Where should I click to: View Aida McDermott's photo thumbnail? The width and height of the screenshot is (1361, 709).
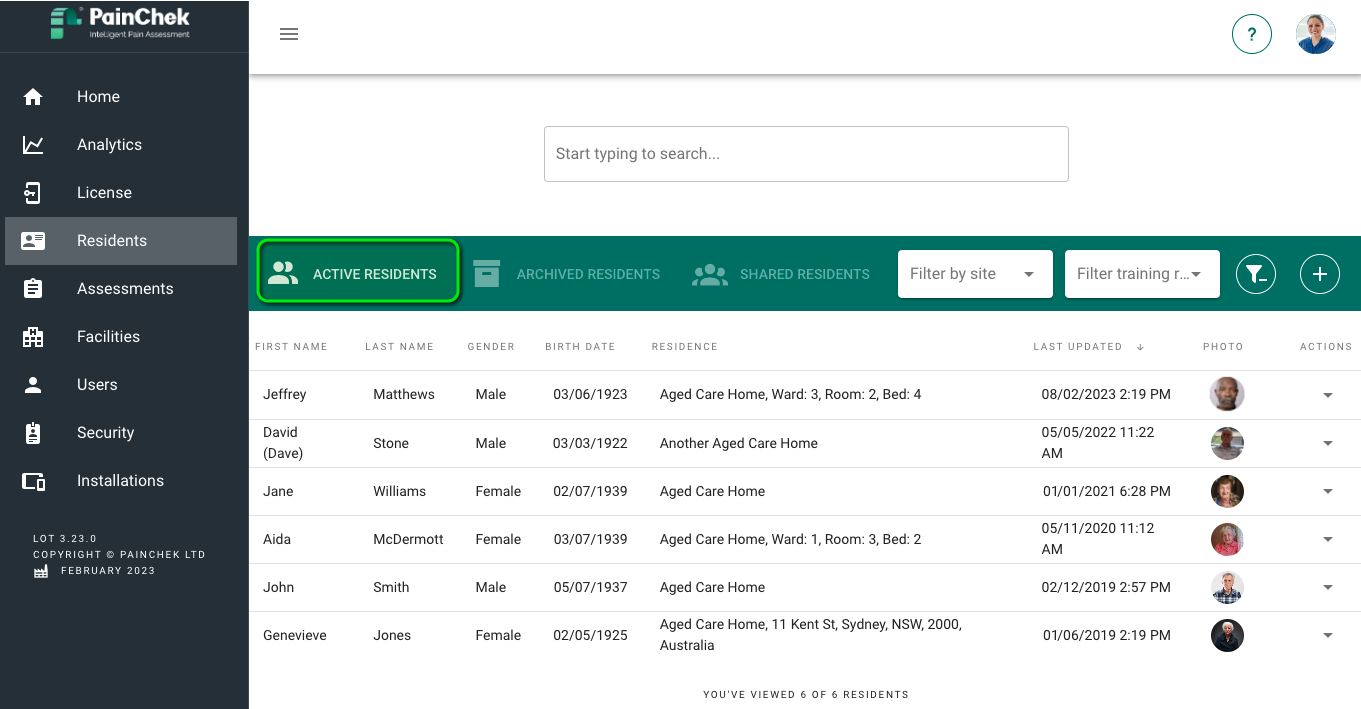(x=1227, y=539)
